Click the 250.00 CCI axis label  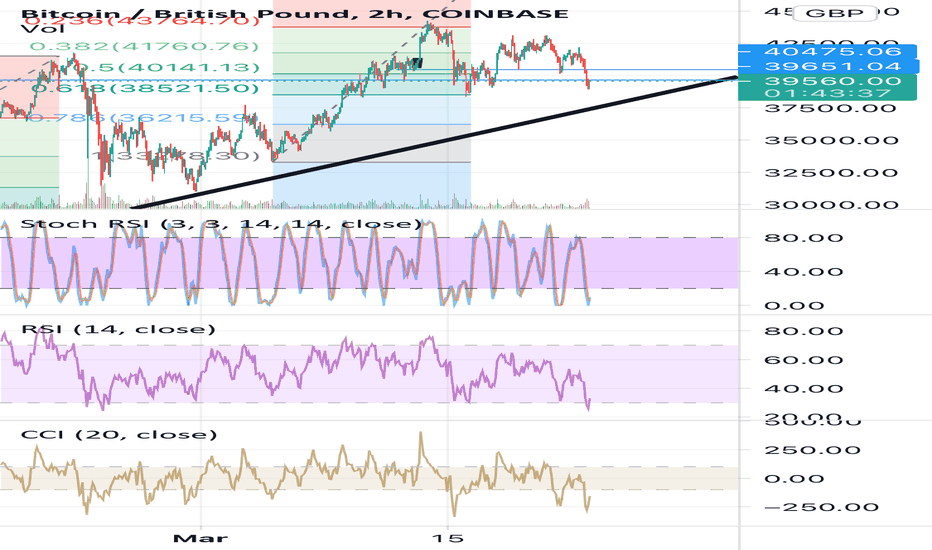pyautogui.click(x=812, y=450)
